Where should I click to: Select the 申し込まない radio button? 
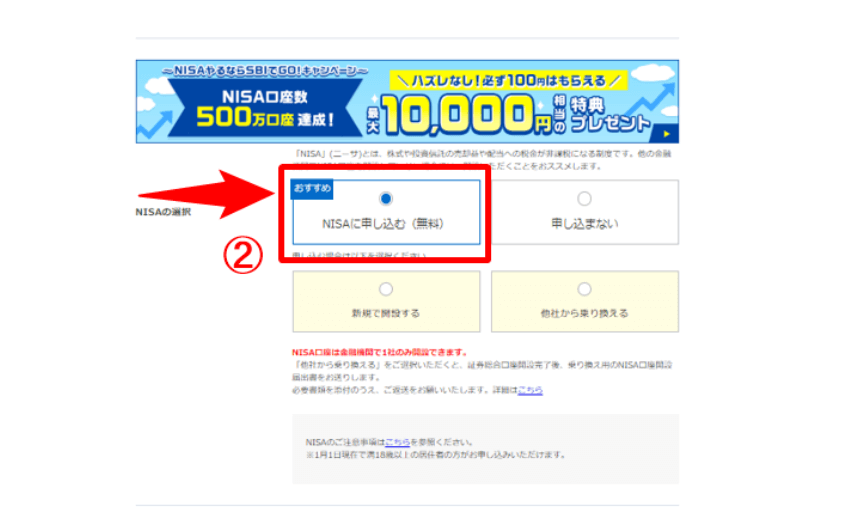(x=584, y=199)
